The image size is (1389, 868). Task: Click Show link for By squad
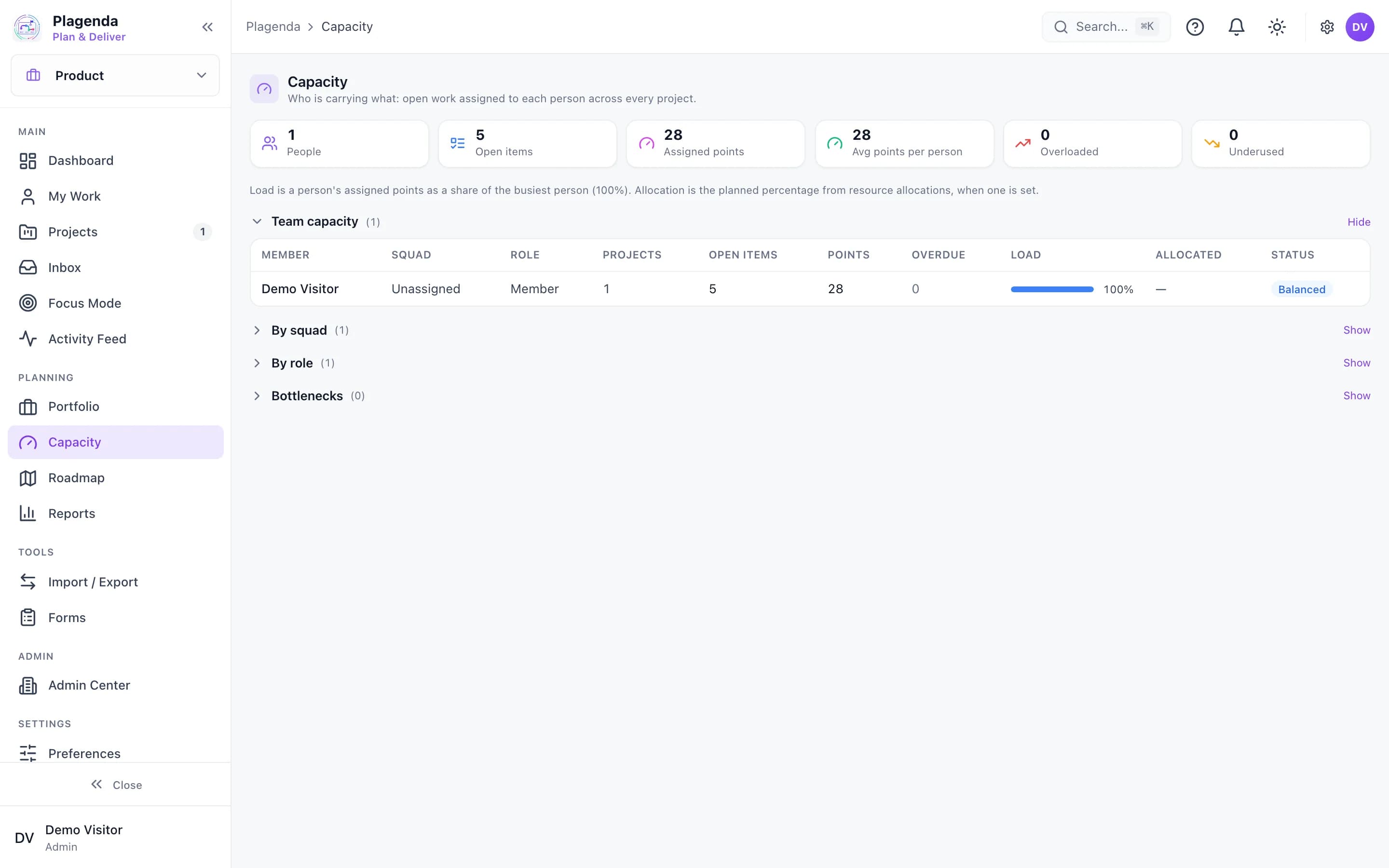tap(1356, 330)
